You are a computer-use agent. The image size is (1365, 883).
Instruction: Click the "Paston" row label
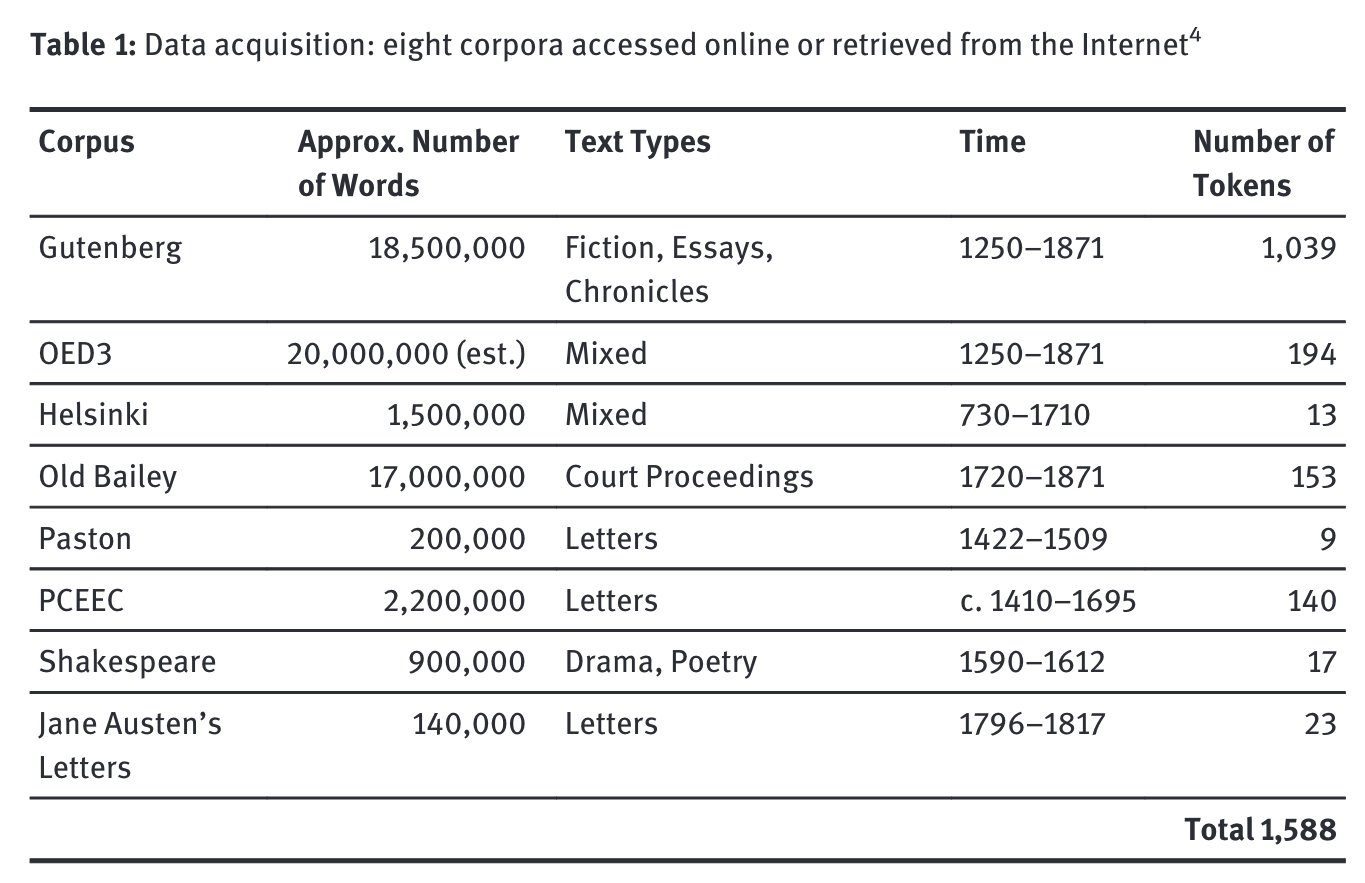tap(85, 538)
